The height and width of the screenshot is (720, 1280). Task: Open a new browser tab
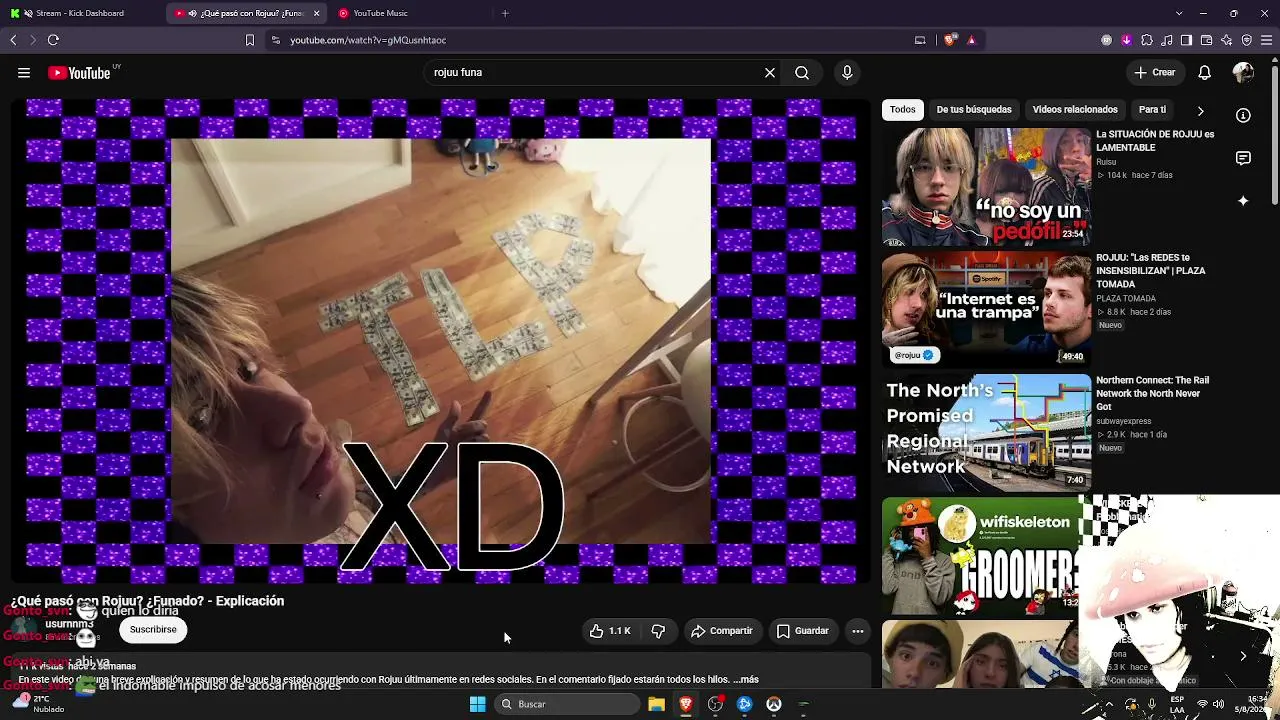(505, 13)
